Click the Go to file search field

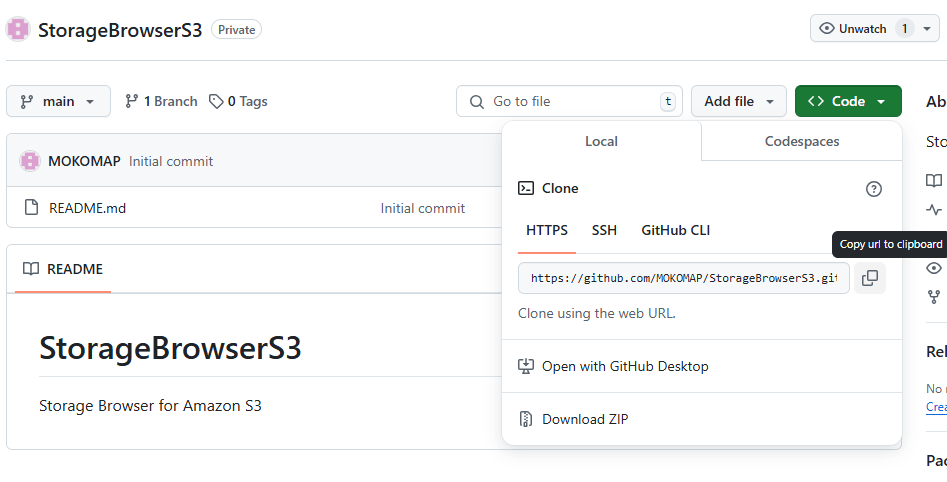tap(570, 101)
